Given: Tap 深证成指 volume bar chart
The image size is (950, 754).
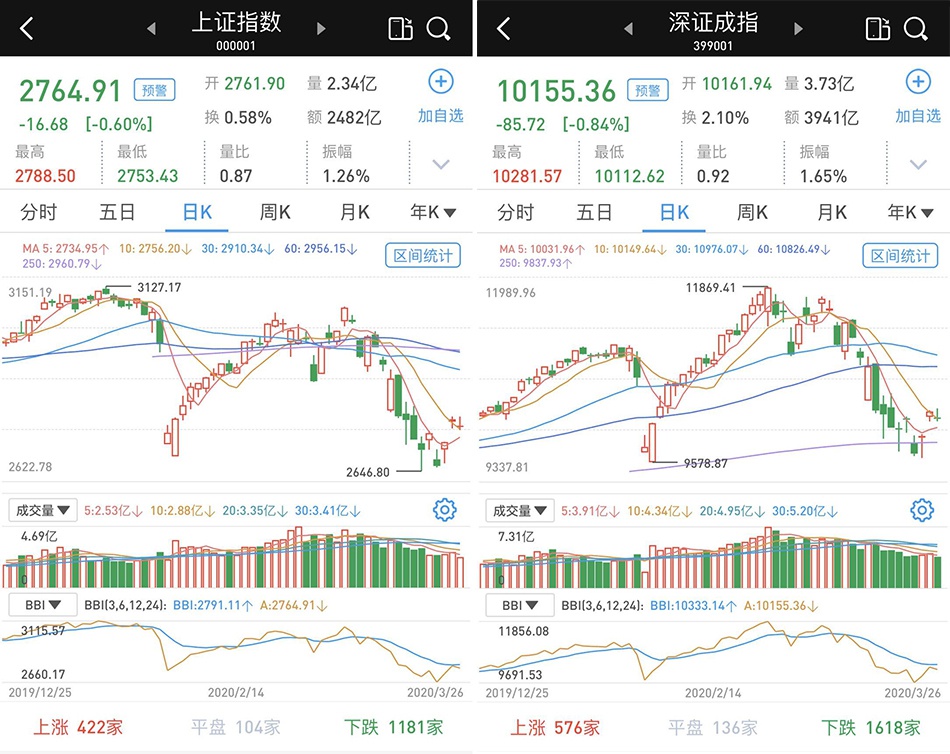Looking at the screenshot, I should (x=711, y=558).
